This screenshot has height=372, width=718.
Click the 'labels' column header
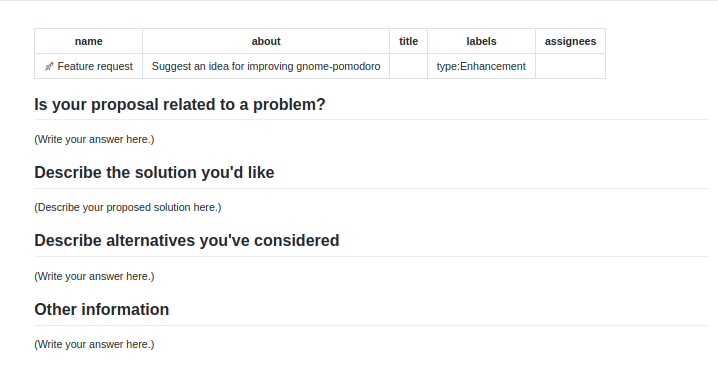[x=481, y=41]
